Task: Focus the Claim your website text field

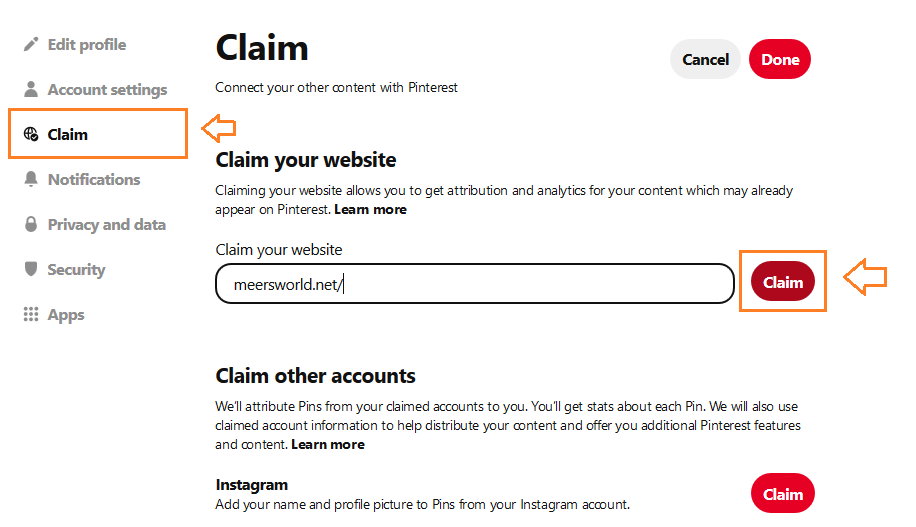Action: point(475,284)
